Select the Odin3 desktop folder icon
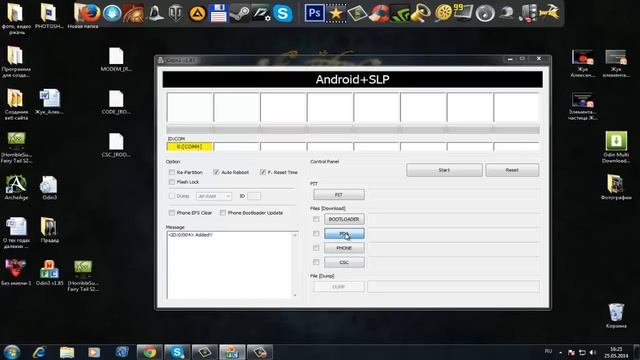This screenshot has width=640, height=360. click(x=49, y=188)
